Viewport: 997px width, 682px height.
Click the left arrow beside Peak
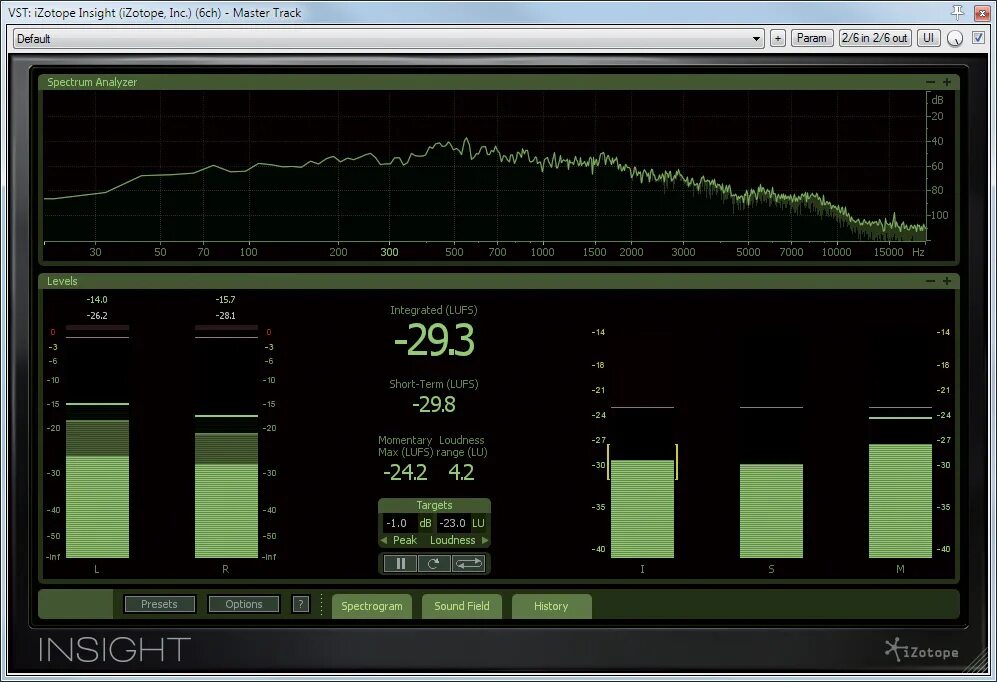click(383, 540)
